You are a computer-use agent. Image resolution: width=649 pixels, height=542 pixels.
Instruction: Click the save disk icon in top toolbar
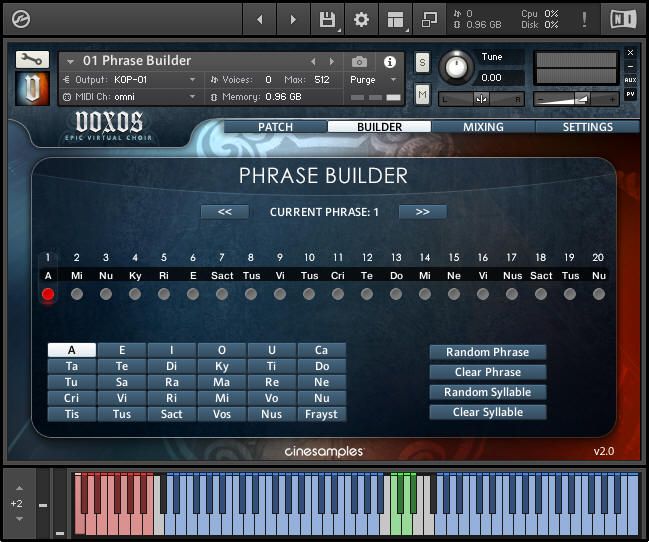(x=327, y=19)
